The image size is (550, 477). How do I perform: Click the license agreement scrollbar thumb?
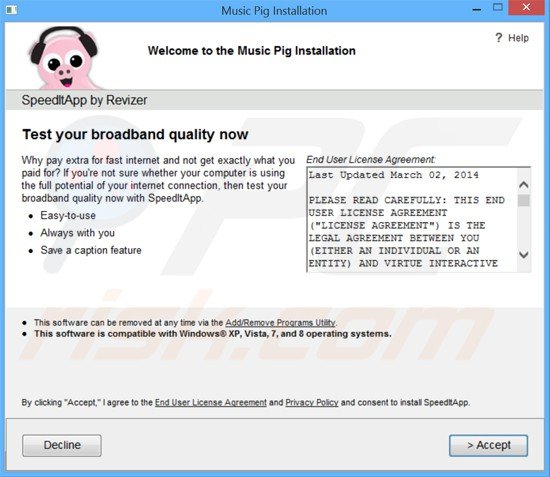(x=524, y=201)
